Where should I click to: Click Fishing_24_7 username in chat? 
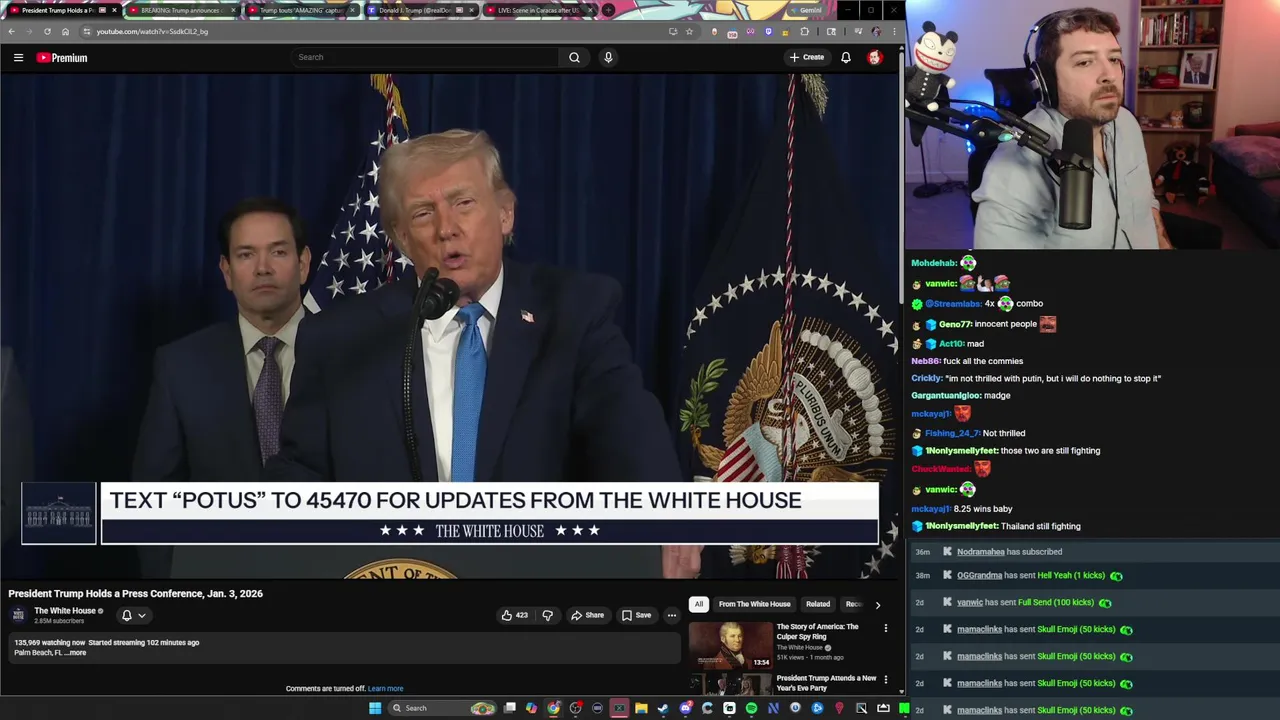click(x=952, y=433)
